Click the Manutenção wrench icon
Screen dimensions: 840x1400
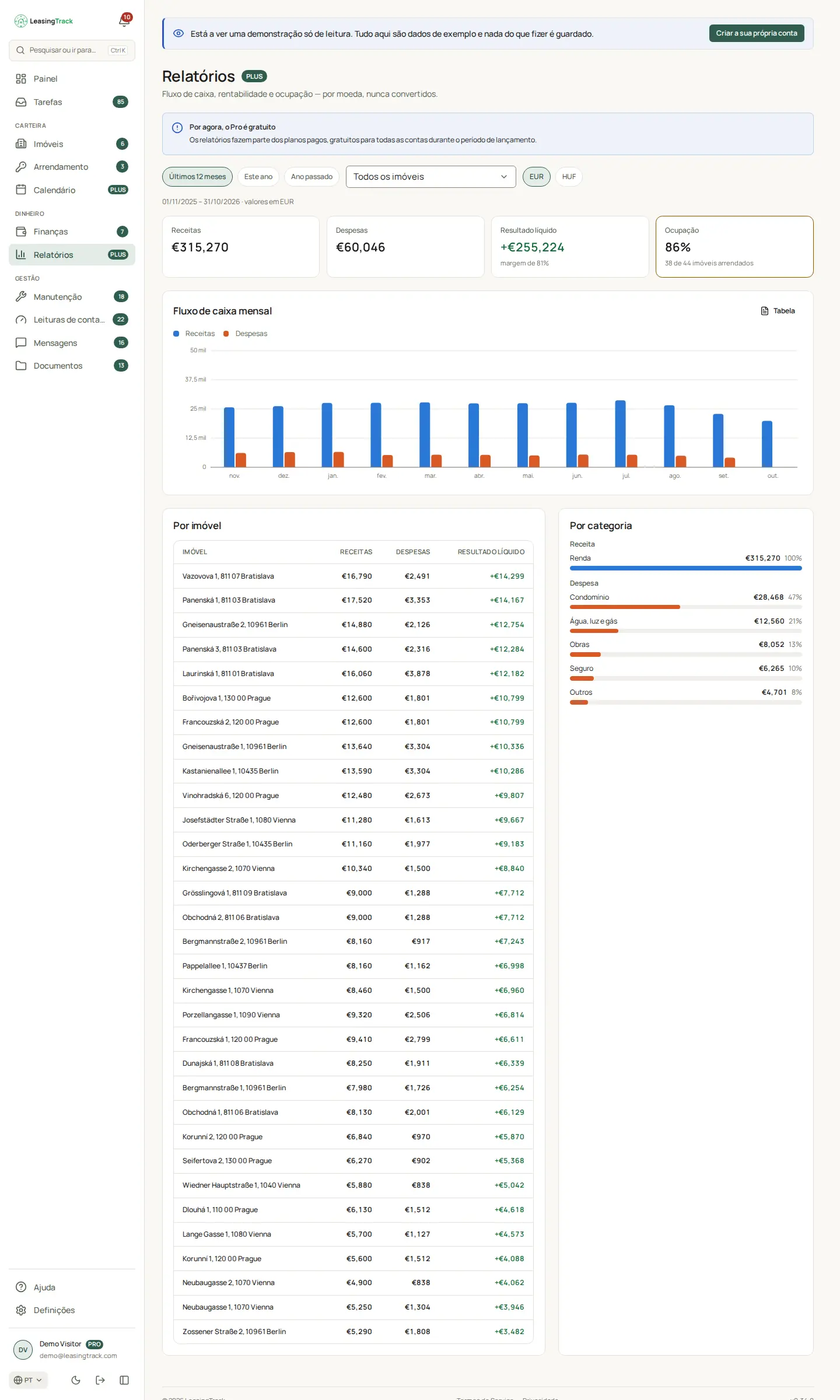click(21, 297)
